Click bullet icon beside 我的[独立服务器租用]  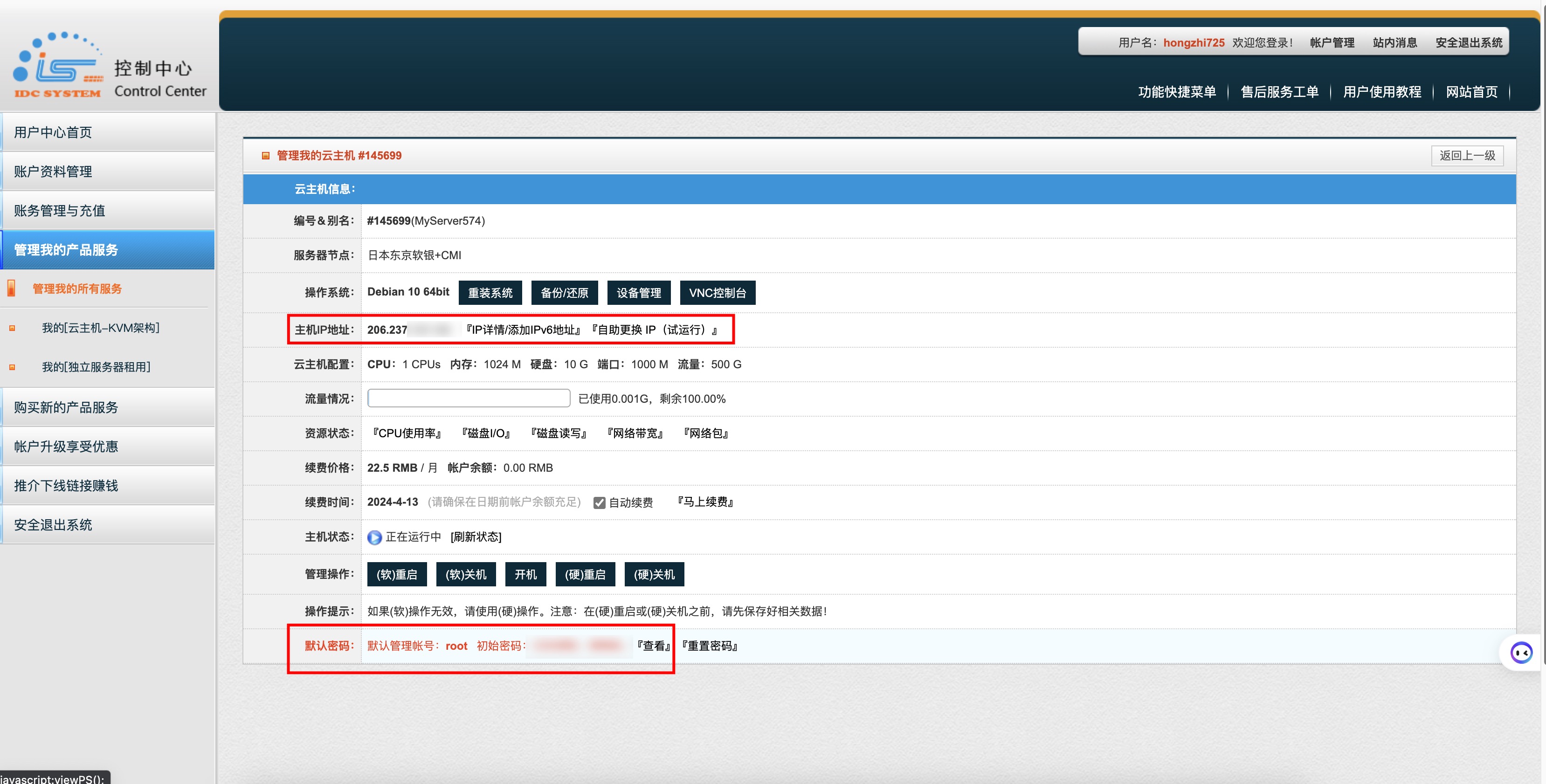click(x=12, y=367)
